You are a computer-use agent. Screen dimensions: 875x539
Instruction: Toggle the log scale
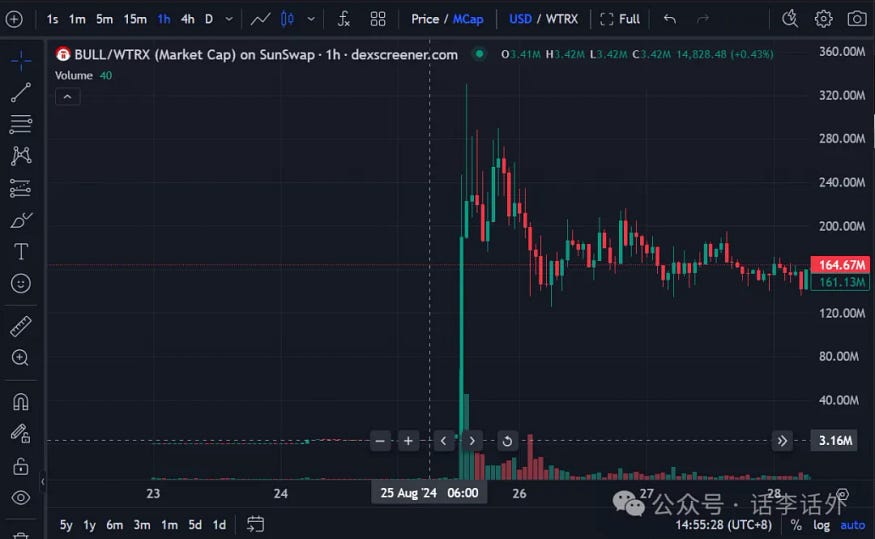821,525
